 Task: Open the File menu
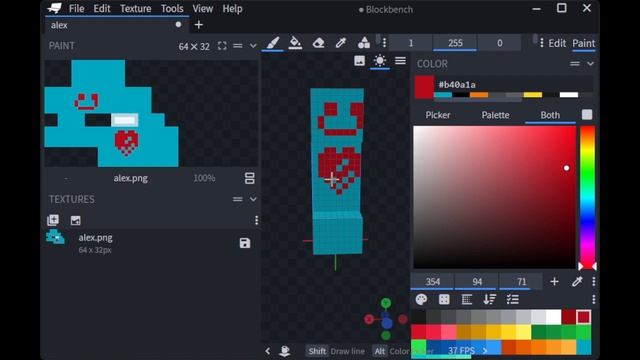coord(76,9)
